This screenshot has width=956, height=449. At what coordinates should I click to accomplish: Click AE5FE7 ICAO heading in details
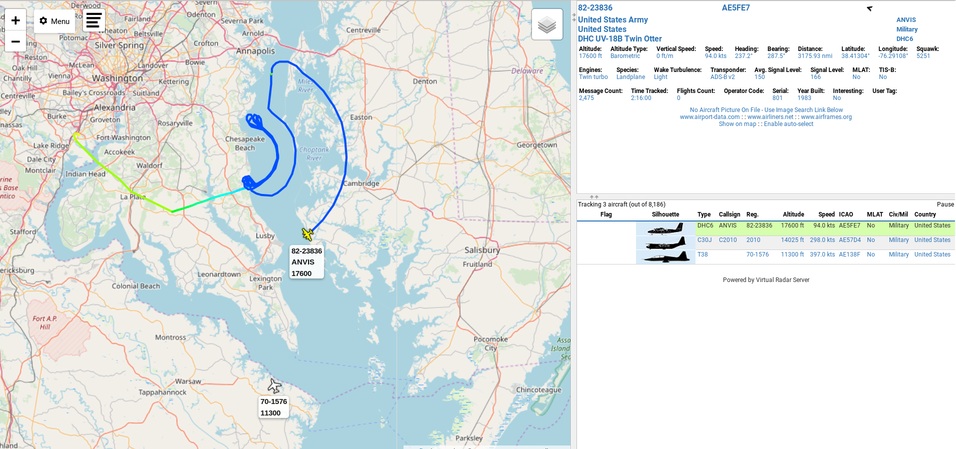(736, 9)
